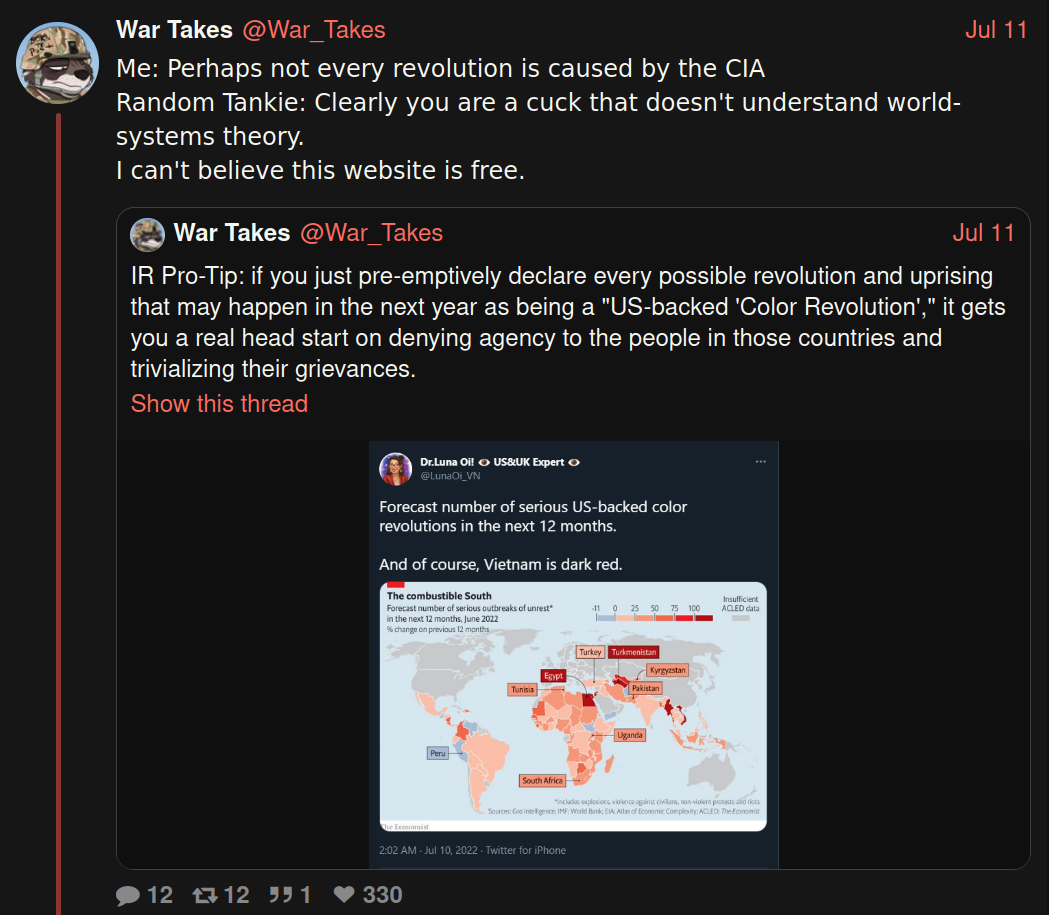Screen dimensions: 1049x915
Task: Click 'Show this thread' link
Action: tap(219, 404)
